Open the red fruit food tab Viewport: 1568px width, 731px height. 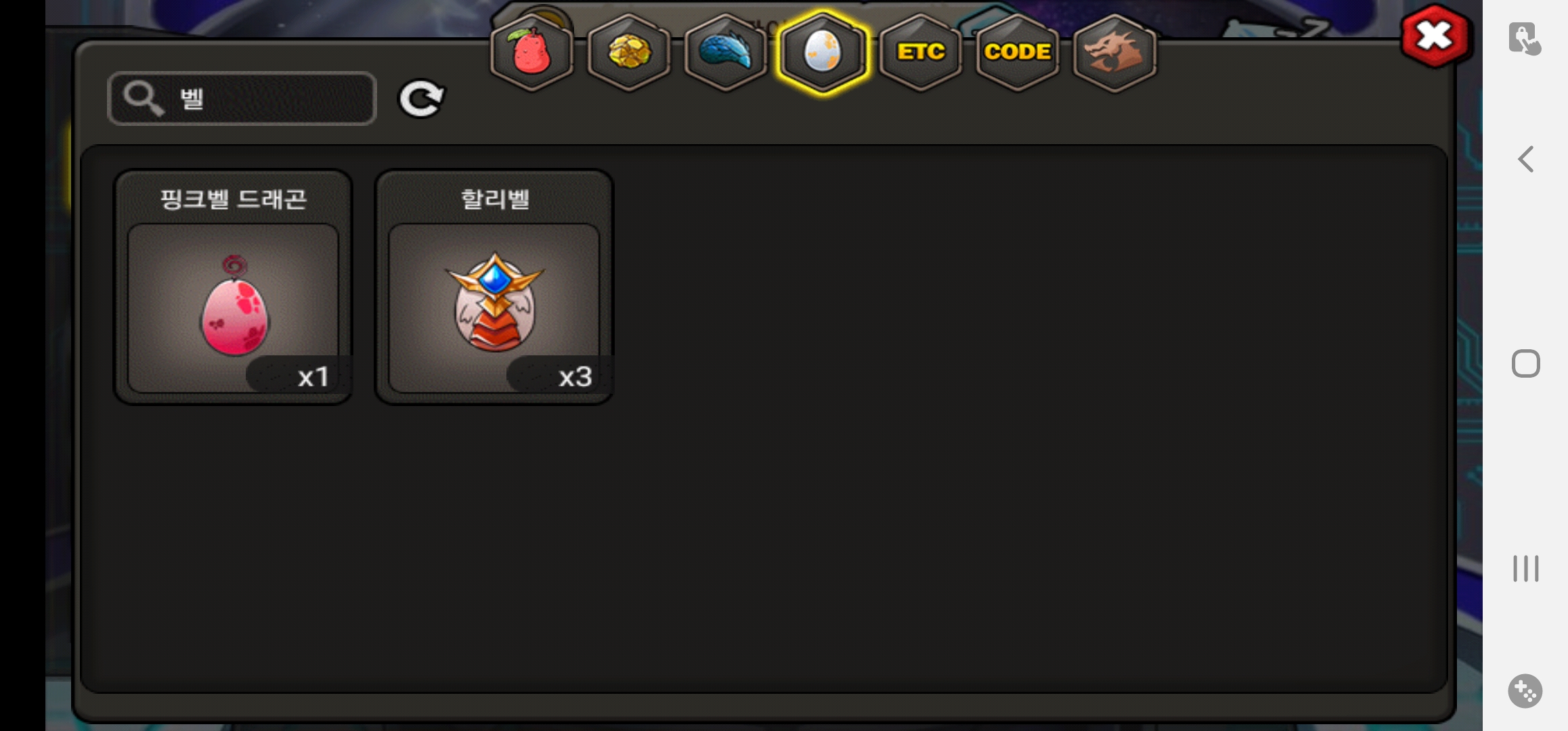[532, 52]
